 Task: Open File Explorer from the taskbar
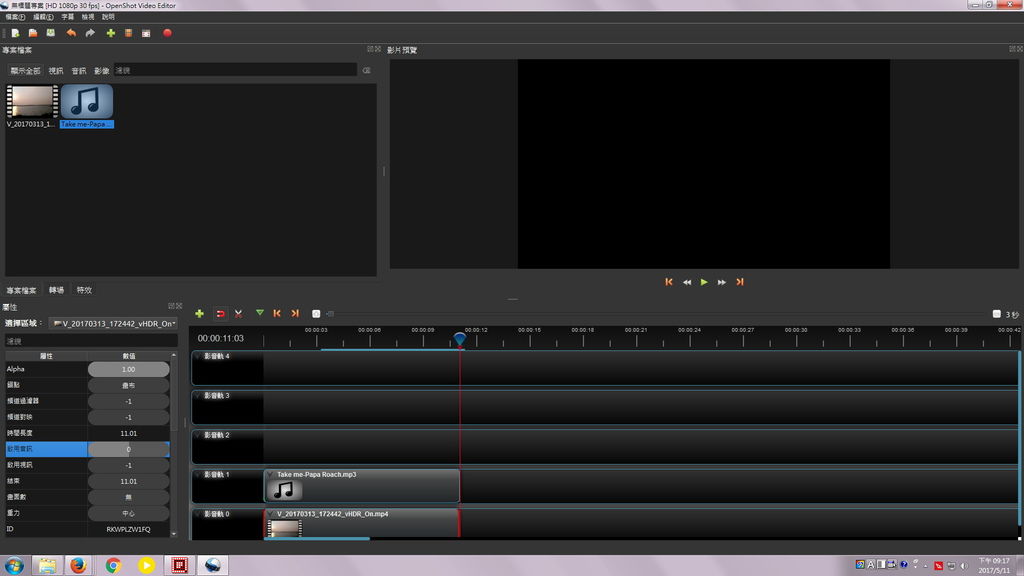click(47, 565)
